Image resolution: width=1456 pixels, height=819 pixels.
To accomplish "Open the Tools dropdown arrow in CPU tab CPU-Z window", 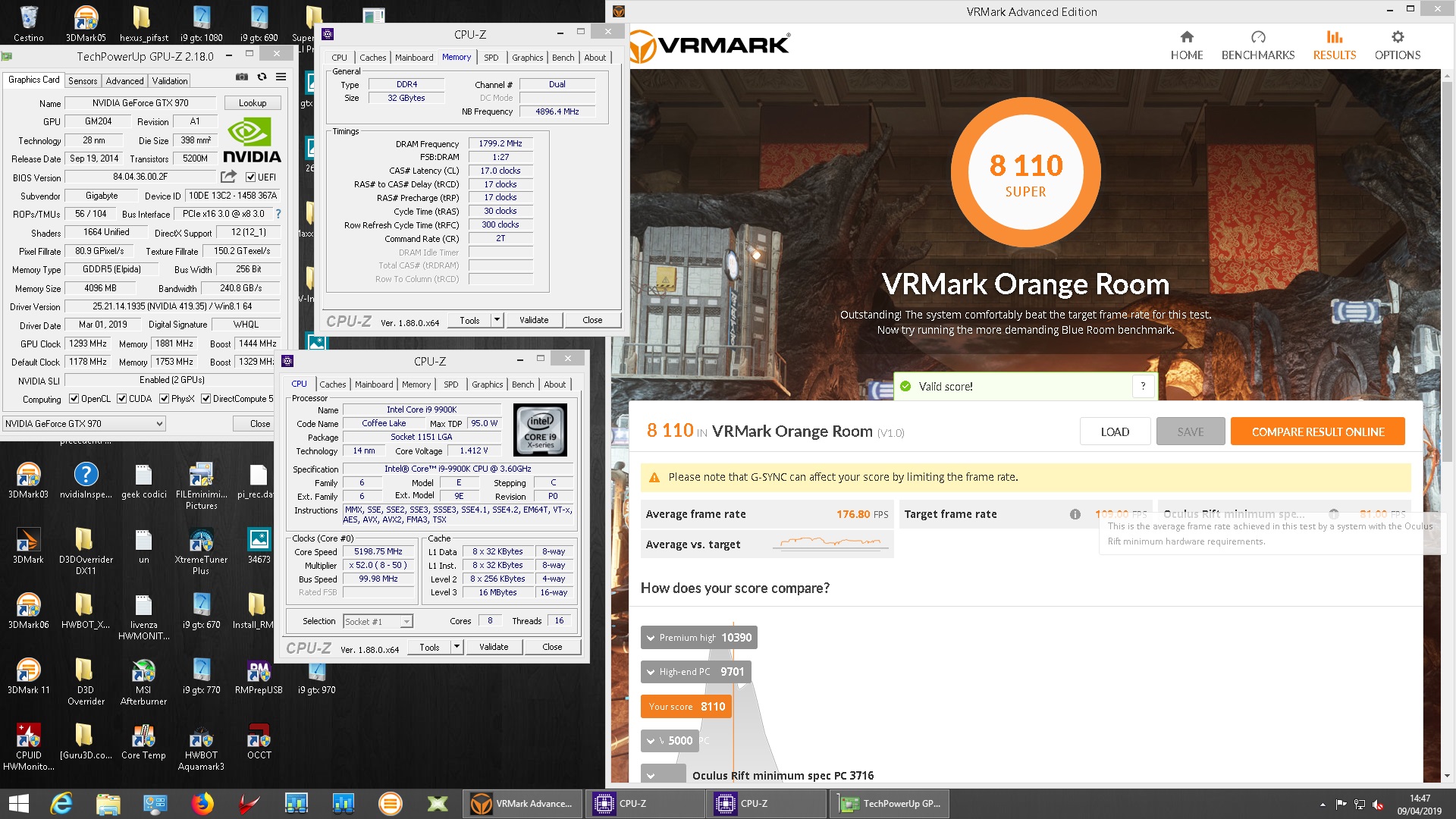I will pos(457,647).
